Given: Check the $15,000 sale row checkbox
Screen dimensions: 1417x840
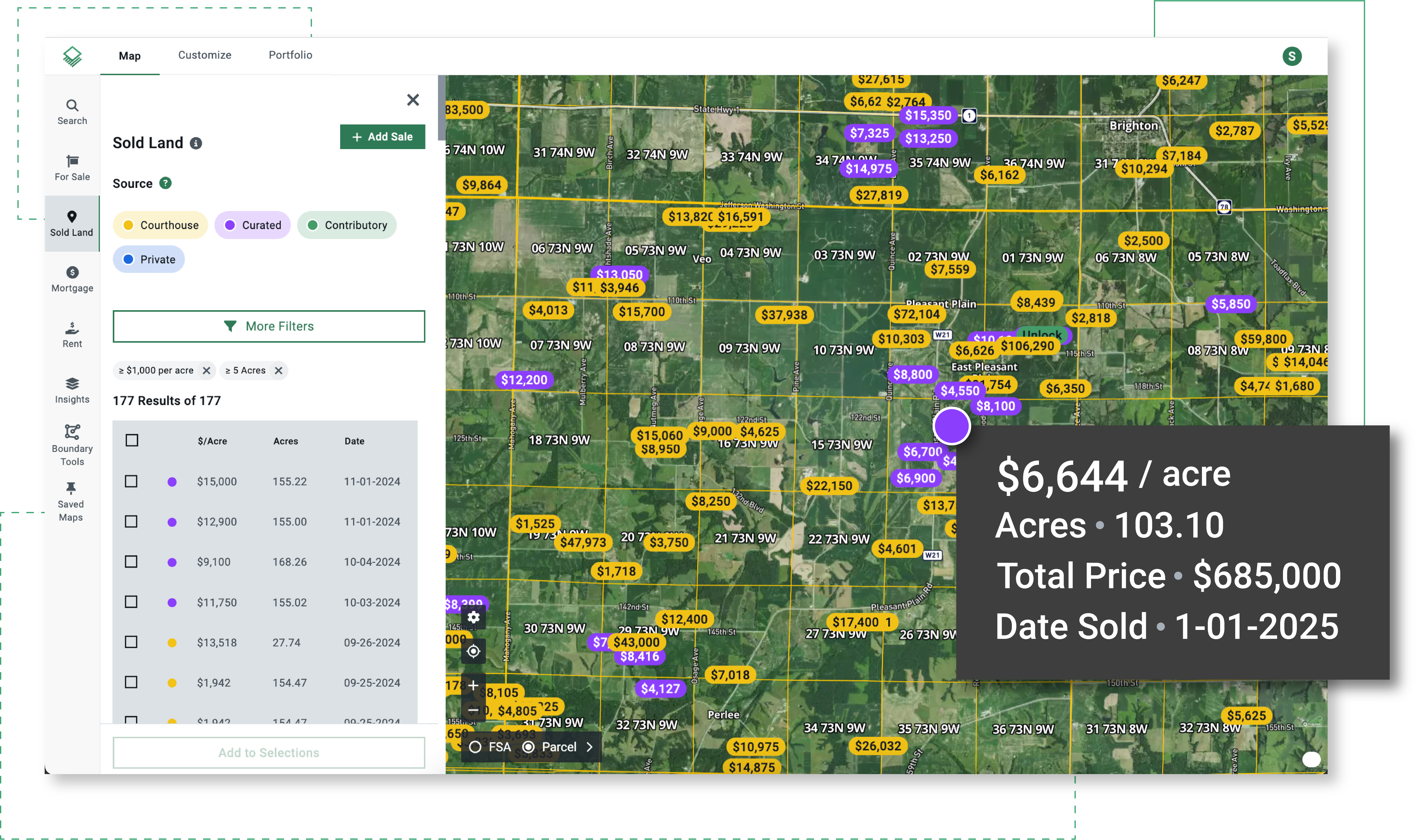Looking at the screenshot, I should point(131,481).
